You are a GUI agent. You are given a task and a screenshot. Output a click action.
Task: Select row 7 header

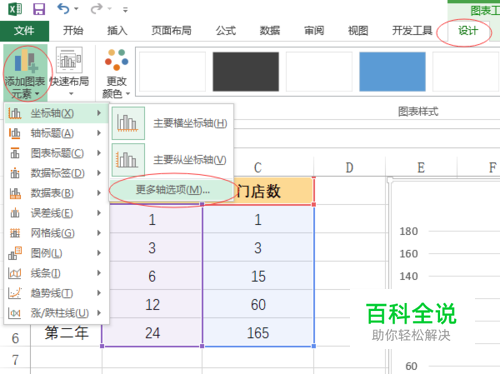click(x=15, y=360)
